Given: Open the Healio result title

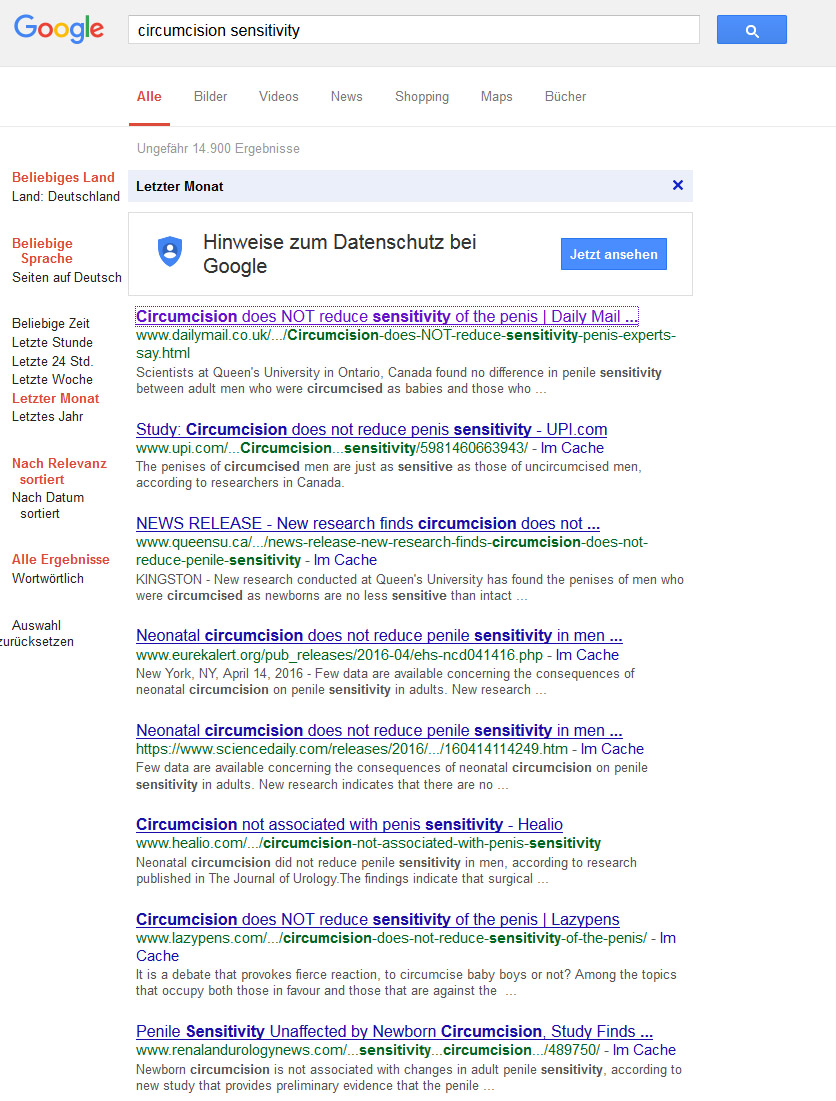Looking at the screenshot, I should point(350,825).
